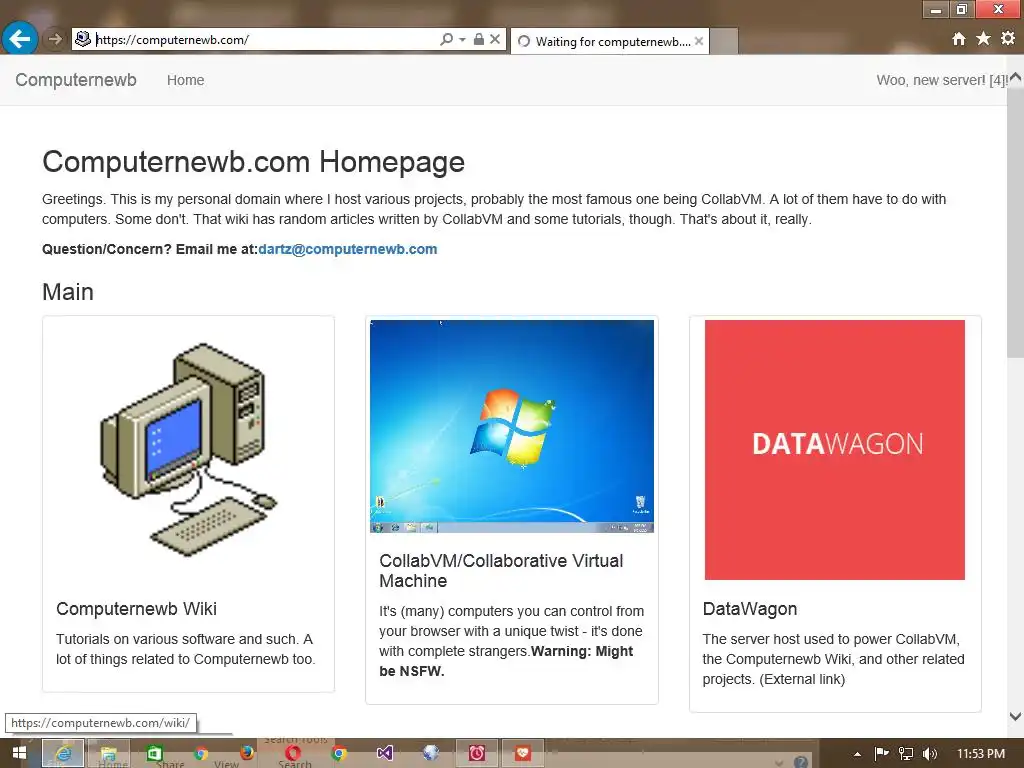
Task: Open a new tab with the blank tab button
Action: [724, 41]
